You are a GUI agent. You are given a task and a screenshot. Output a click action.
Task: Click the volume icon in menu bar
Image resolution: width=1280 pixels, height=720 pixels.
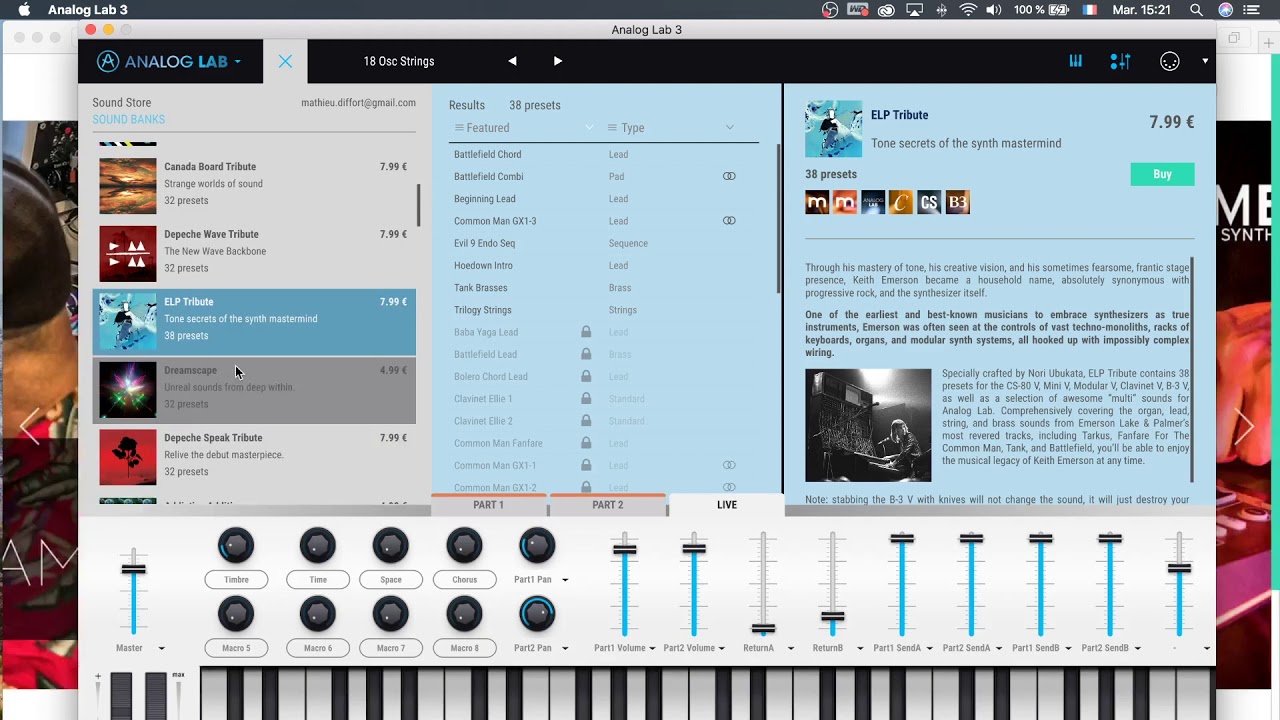994,10
